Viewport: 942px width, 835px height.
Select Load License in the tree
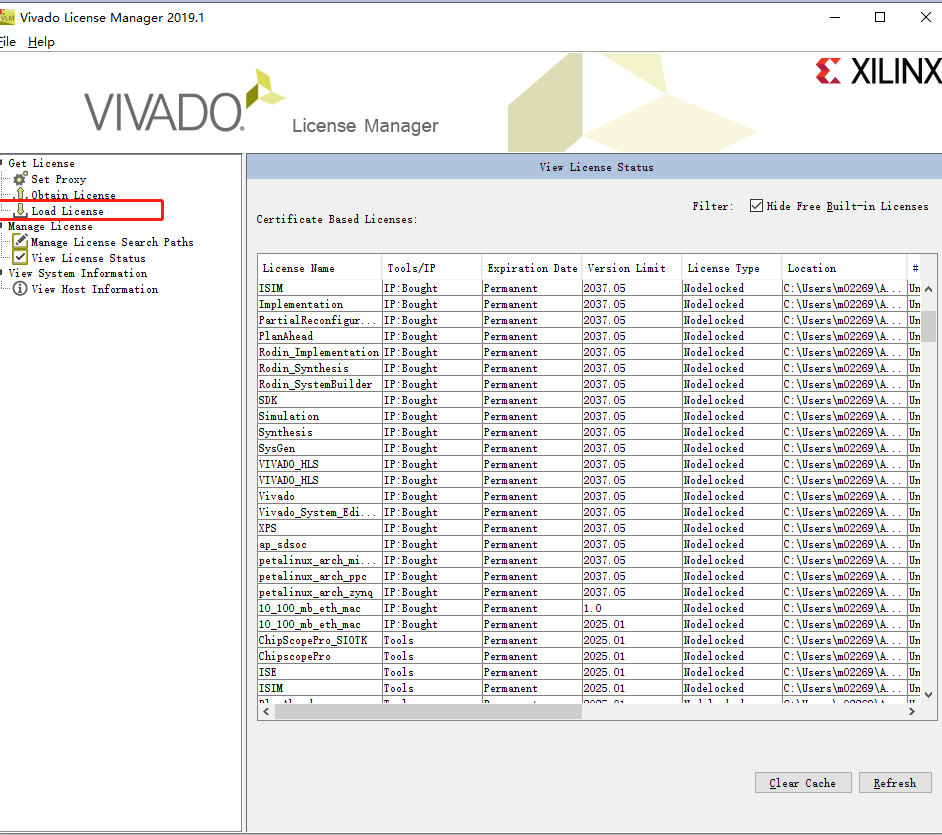67,211
